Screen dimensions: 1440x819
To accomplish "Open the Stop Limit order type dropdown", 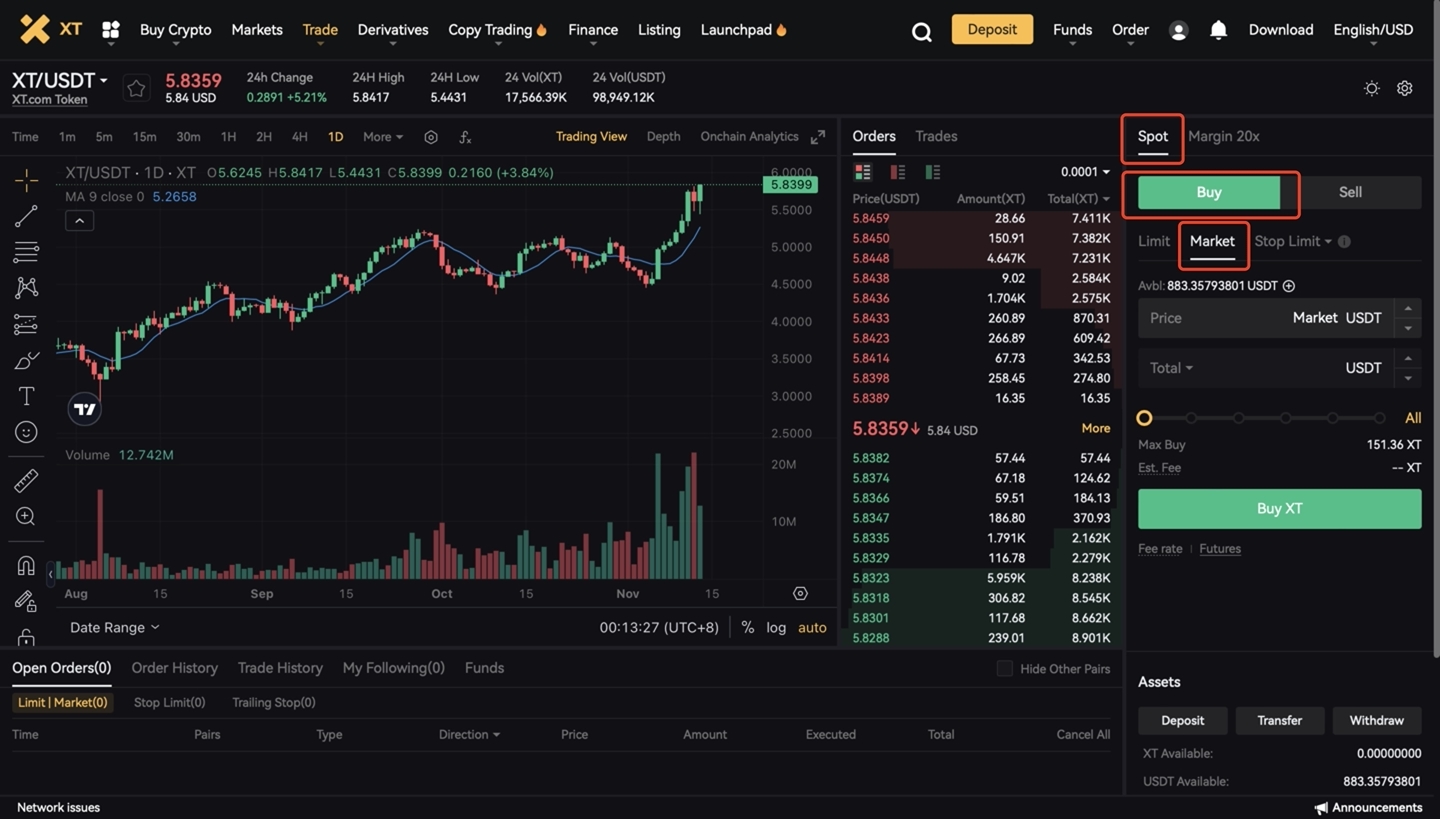I will pyautogui.click(x=1293, y=241).
